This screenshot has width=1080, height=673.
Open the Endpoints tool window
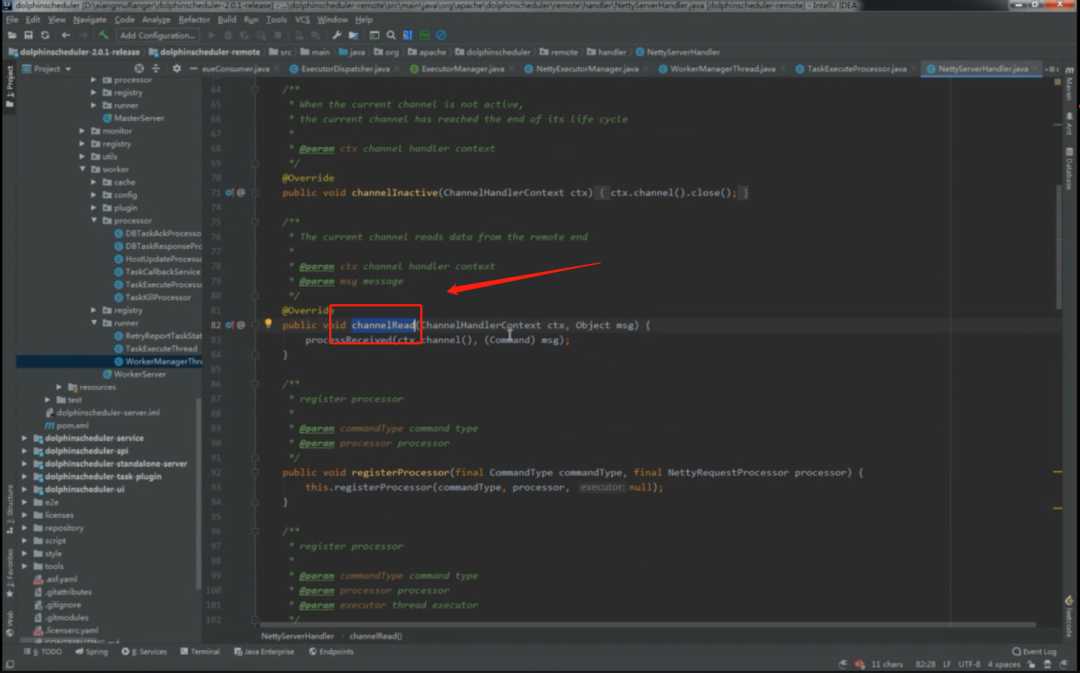tap(331, 652)
